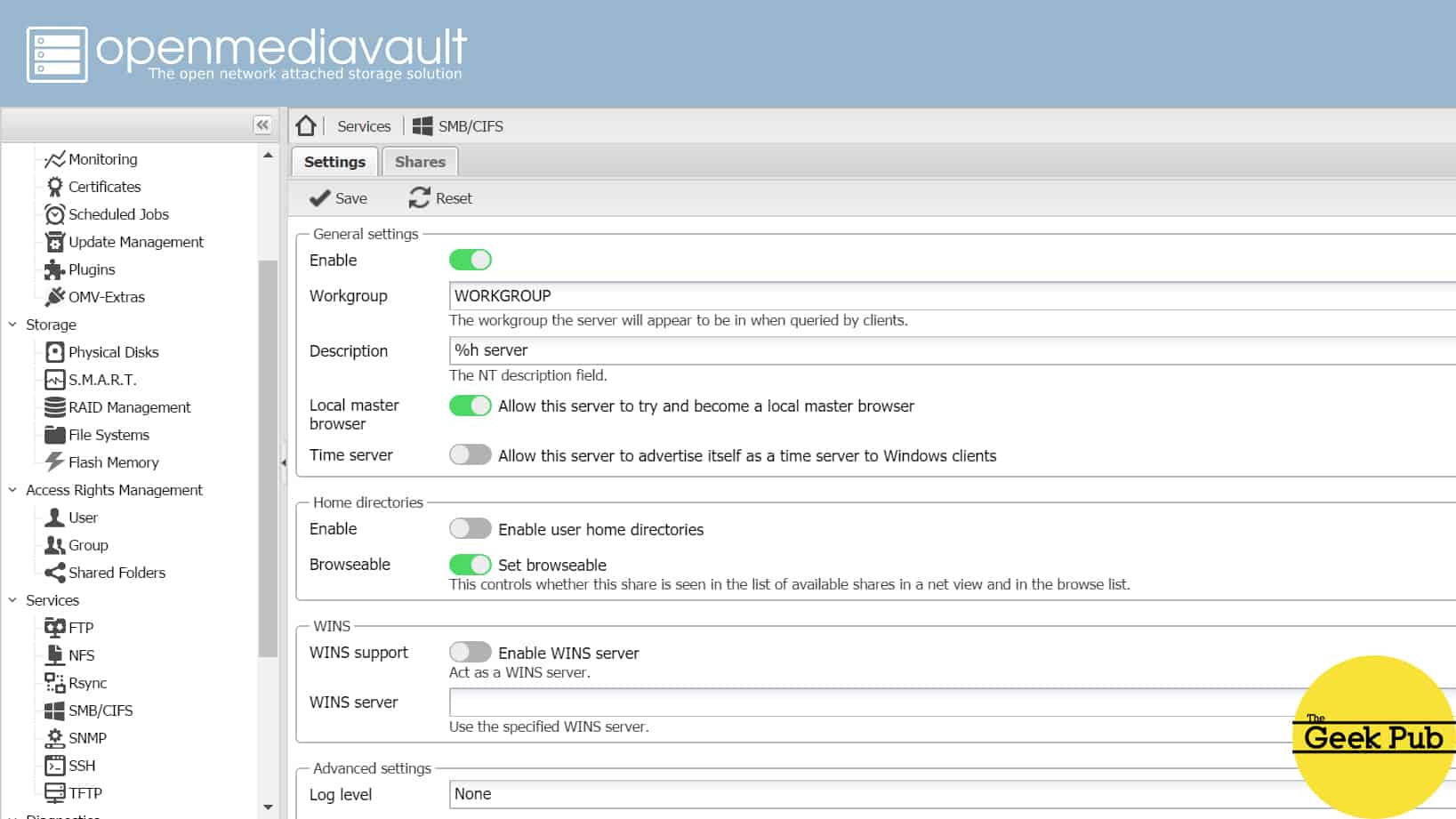Open Group management
The width and height of the screenshot is (1456, 819).
tap(76, 545)
